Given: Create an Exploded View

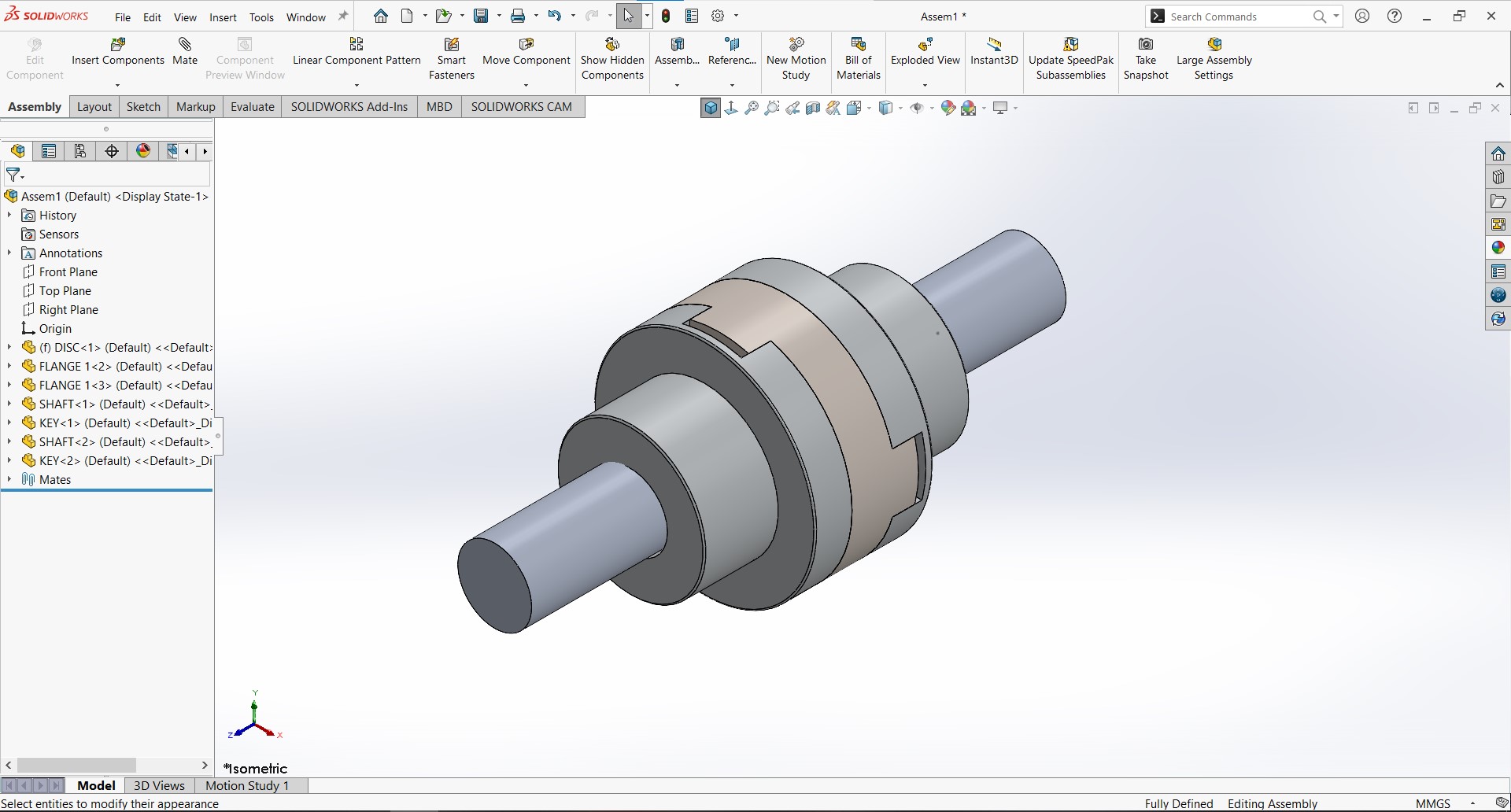Looking at the screenshot, I should point(925,52).
